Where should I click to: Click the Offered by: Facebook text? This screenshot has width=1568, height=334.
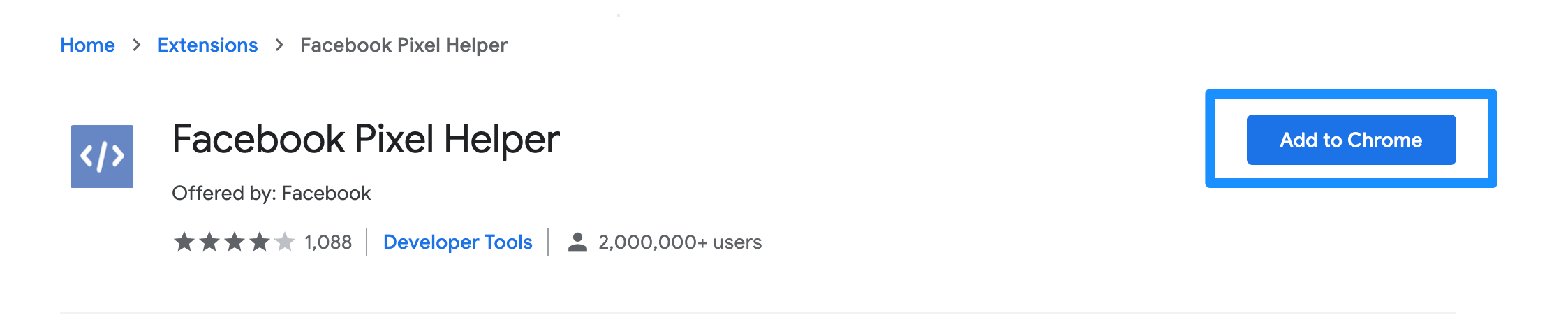(x=271, y=193)
